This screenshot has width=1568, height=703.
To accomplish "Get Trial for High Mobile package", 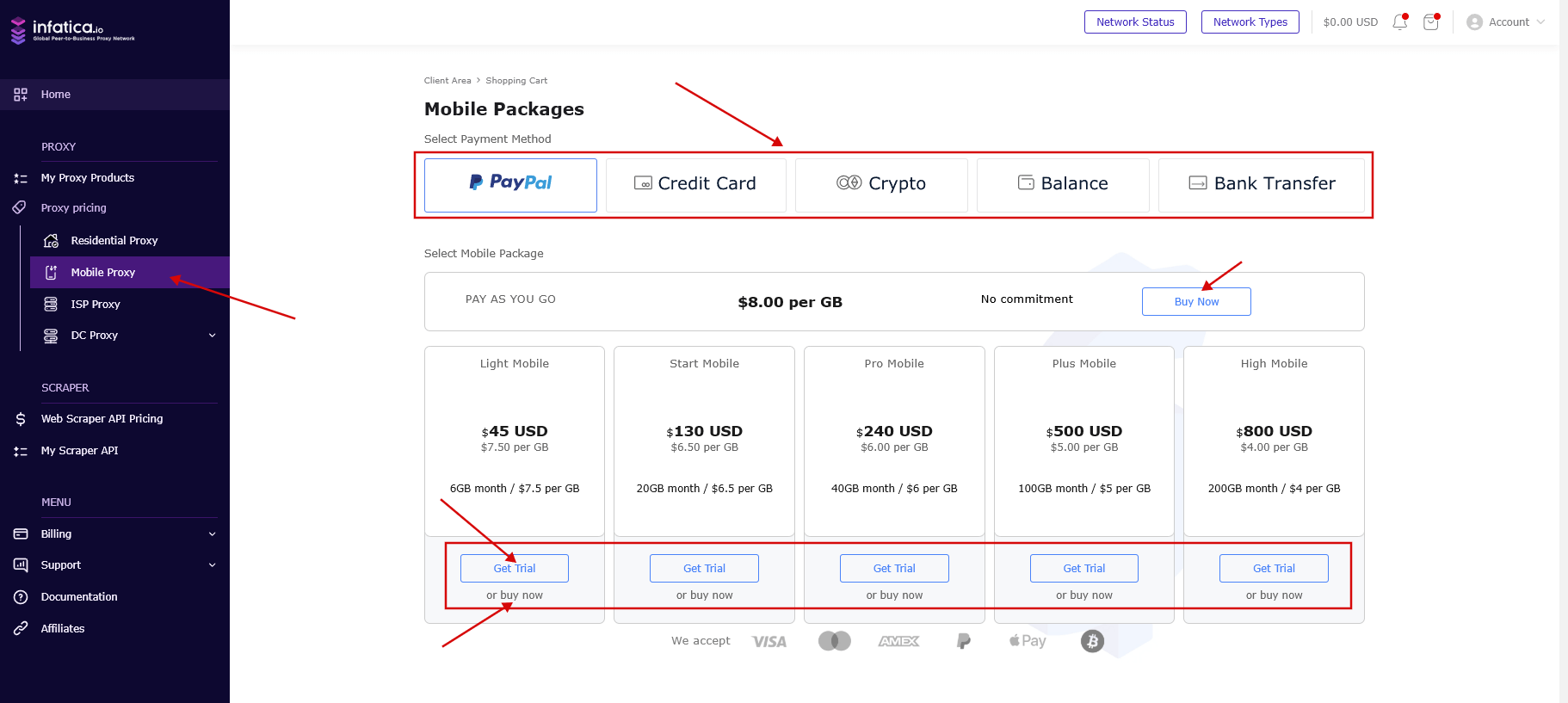I will 1274,569.
